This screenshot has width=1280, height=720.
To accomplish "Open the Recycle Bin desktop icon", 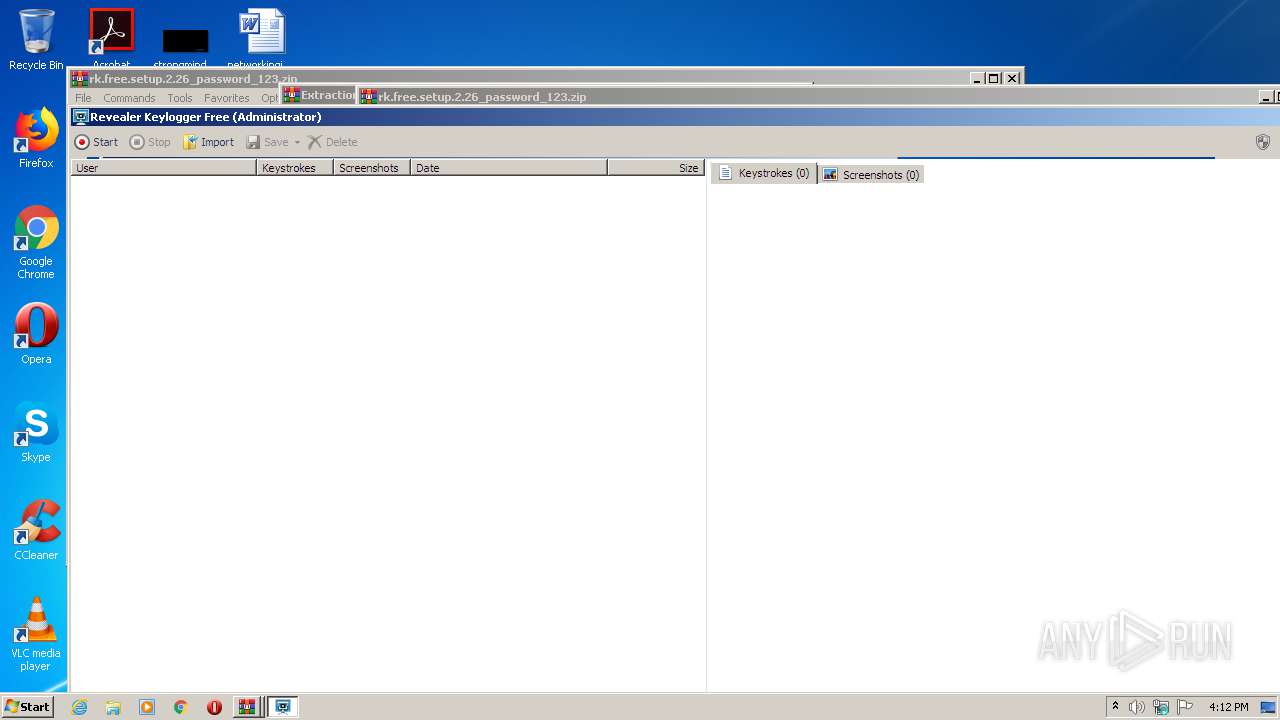I will coord(36,39).
